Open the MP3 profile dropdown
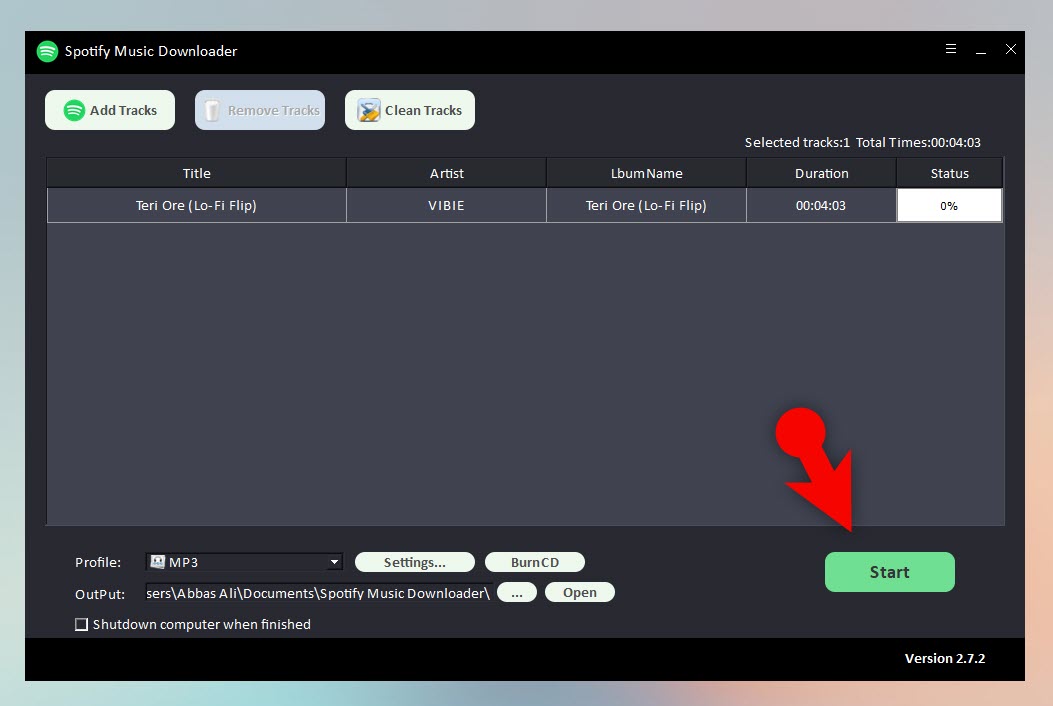Screen dimensions: 1053x706 pyautogui.click(x=244, y=562)
